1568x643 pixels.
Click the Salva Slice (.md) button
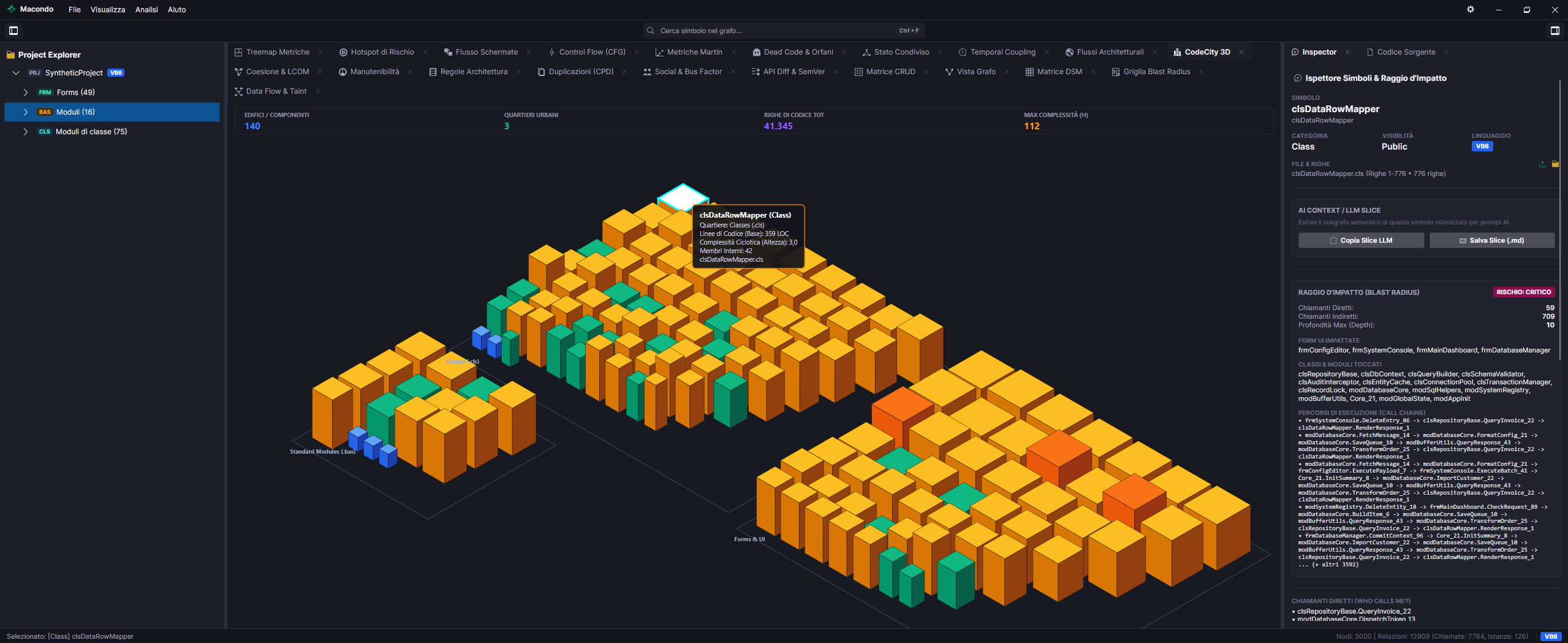pos(1492,240)
